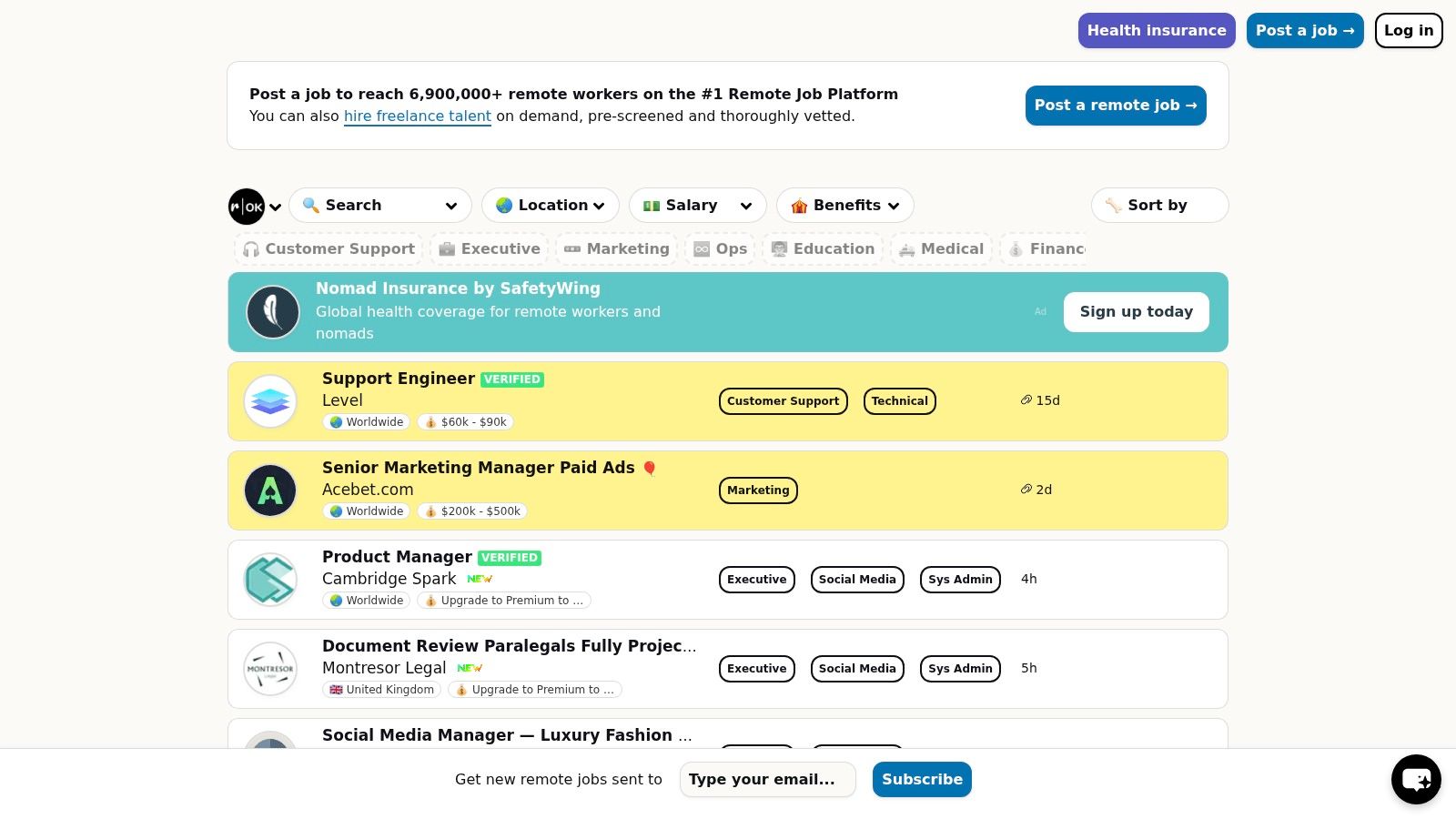Screen dimensions: 1456x819
Task: Expand the Search dropdown
Action: 450,206
